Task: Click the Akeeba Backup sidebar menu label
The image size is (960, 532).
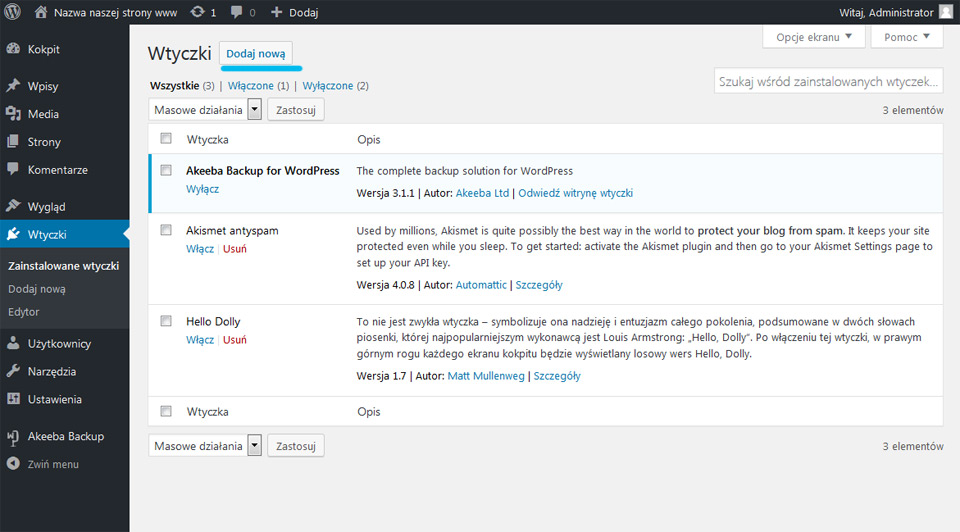Action: [x=66, y=436]
